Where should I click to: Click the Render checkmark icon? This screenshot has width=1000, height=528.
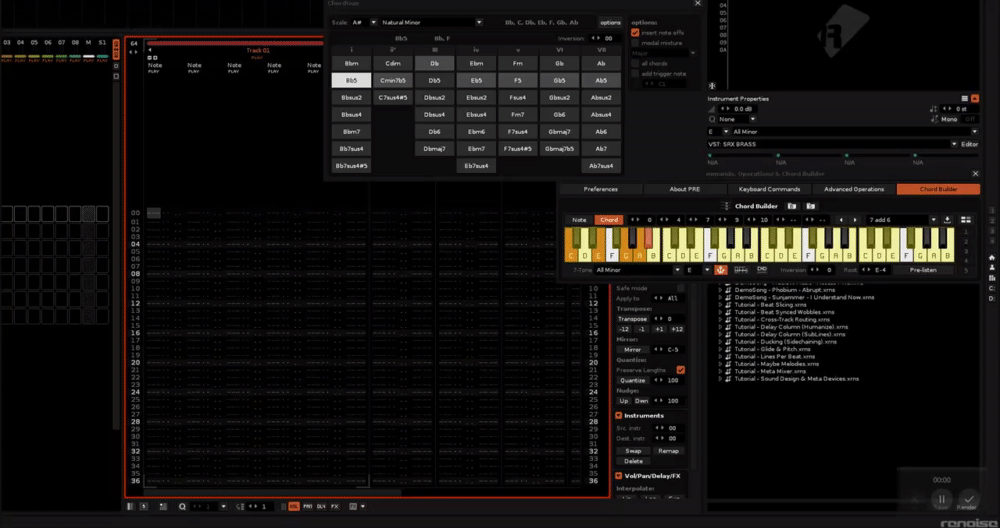coord(969,498)
